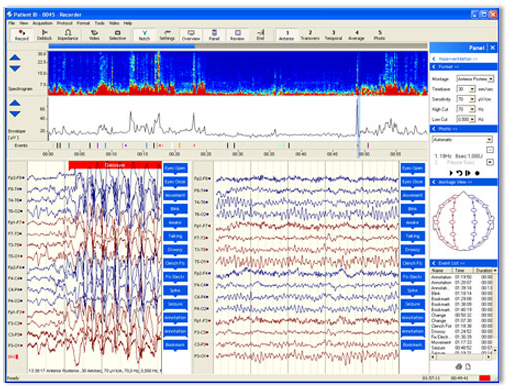This screenshot has width=510, height=390.
Task: Click the photic step up button above the down arrow
Action: pyautogui.click(x=490, y=150)
